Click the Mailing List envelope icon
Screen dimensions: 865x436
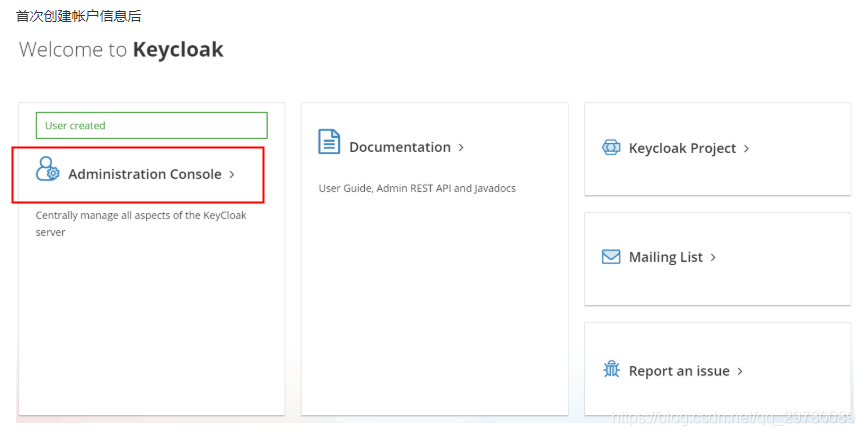point(611,257)
